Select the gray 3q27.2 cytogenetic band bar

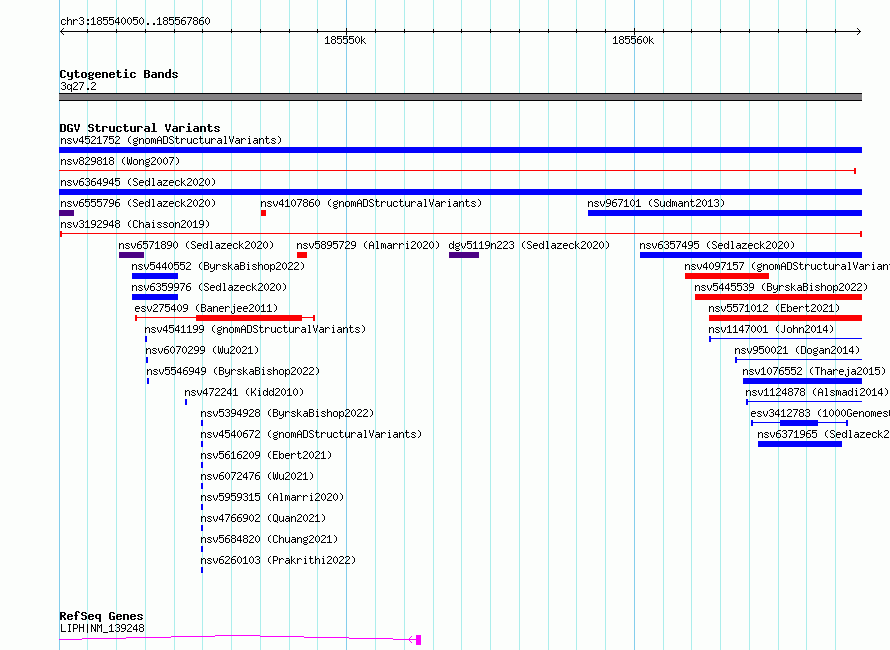click(x=460, y=97)
